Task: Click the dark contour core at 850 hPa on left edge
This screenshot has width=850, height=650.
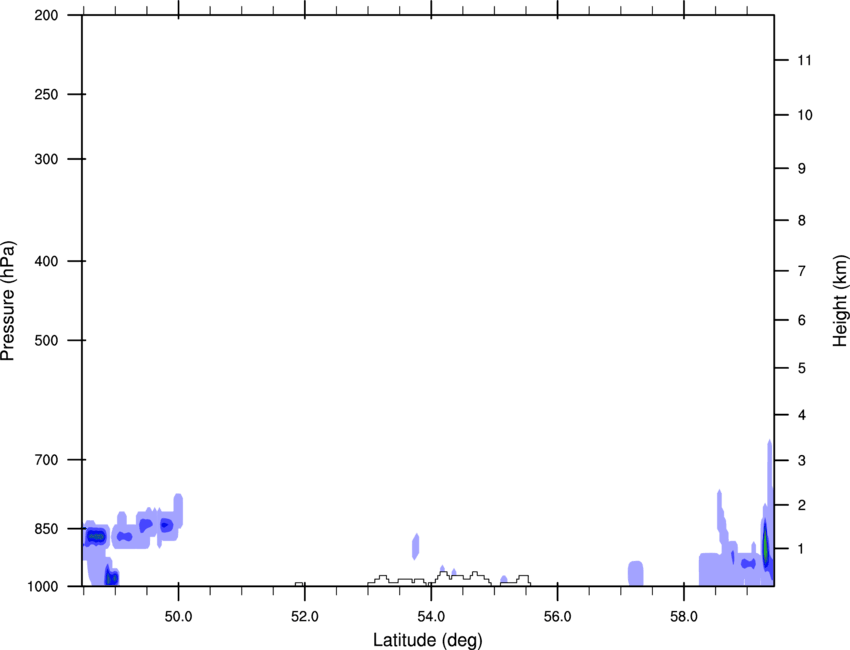Action: (x=96, y=537)
